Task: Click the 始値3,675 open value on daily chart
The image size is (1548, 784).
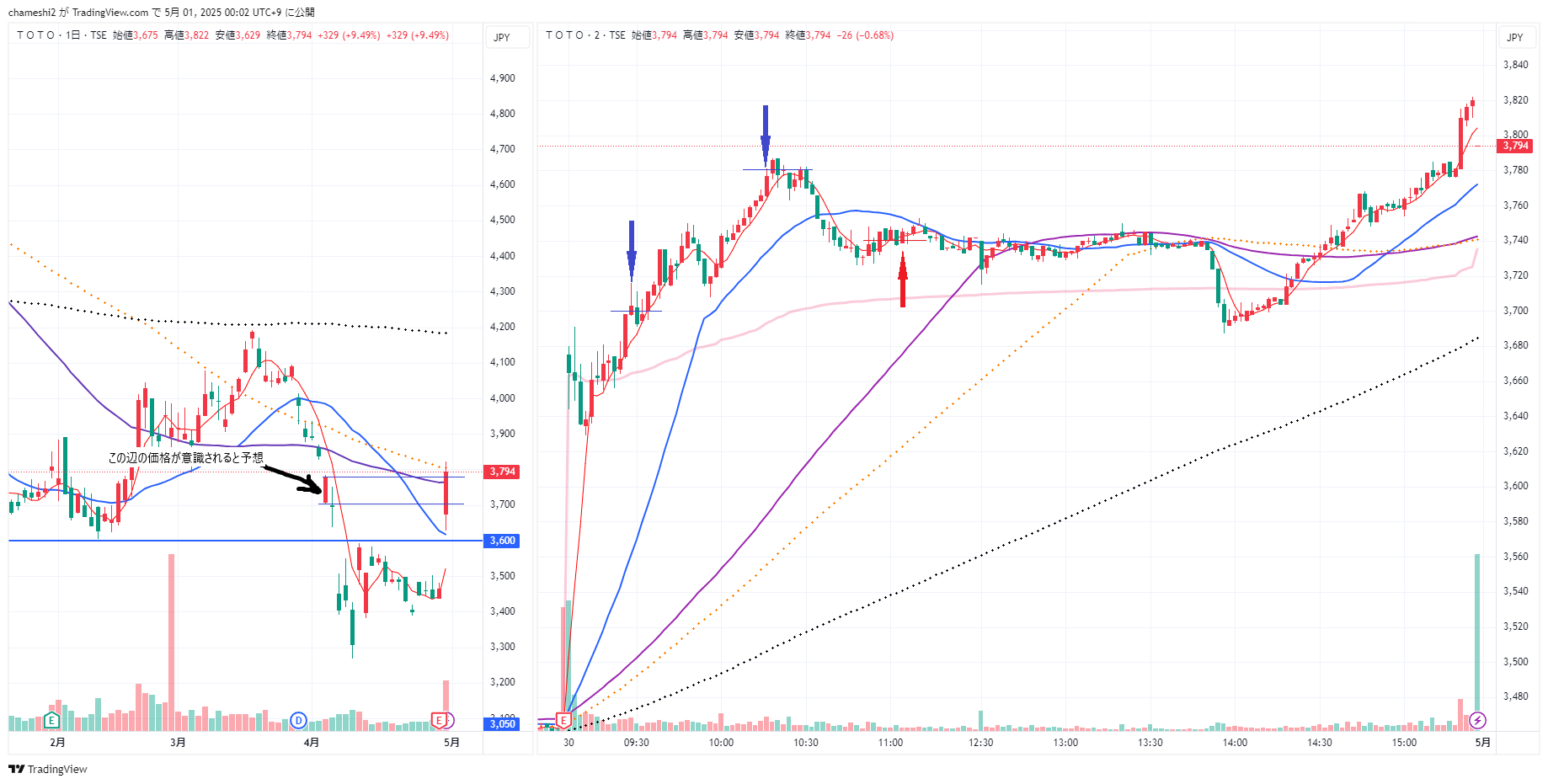Action: [136, 35]
